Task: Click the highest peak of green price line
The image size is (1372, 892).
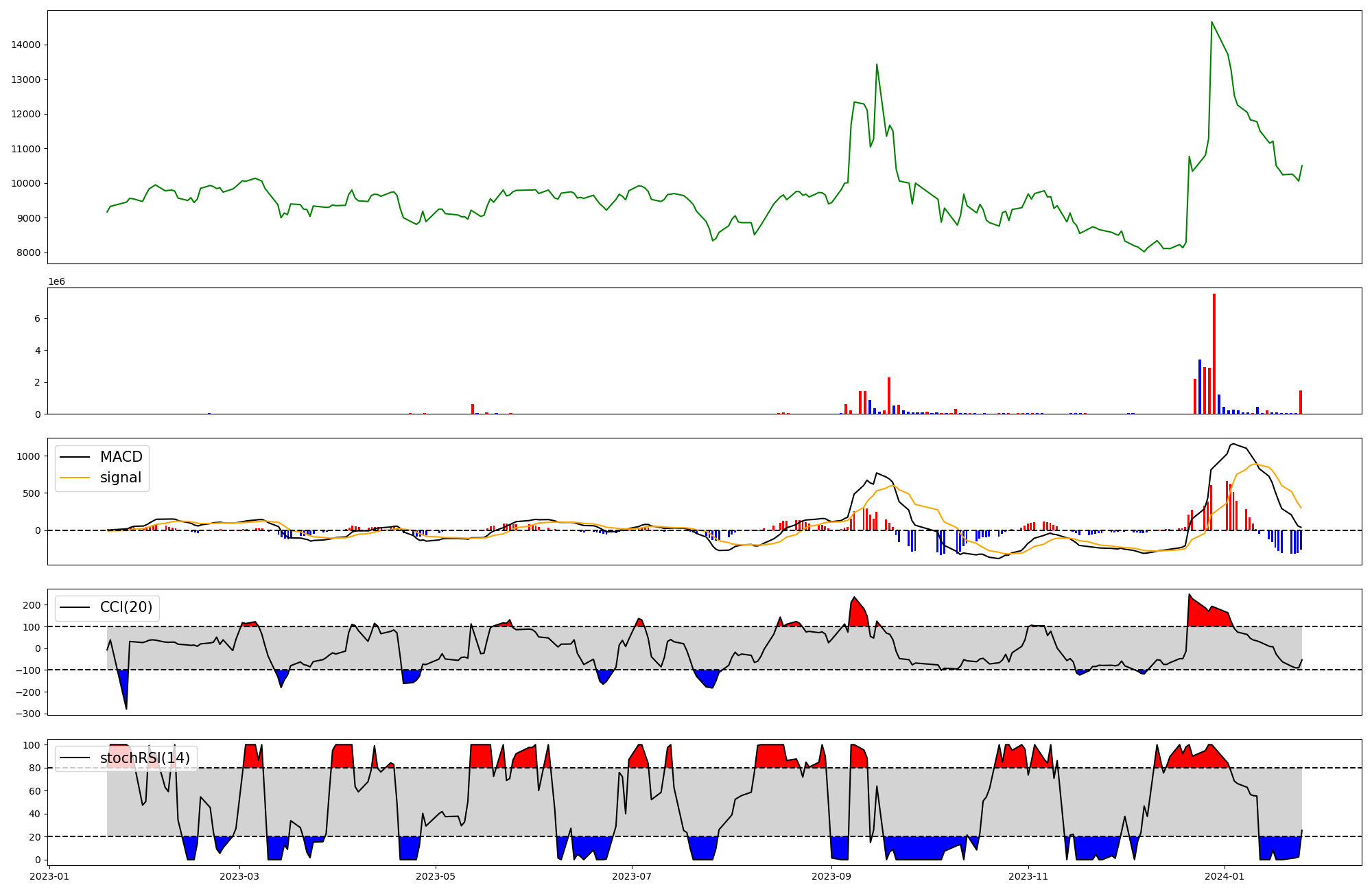Action: click(1211, 23)
